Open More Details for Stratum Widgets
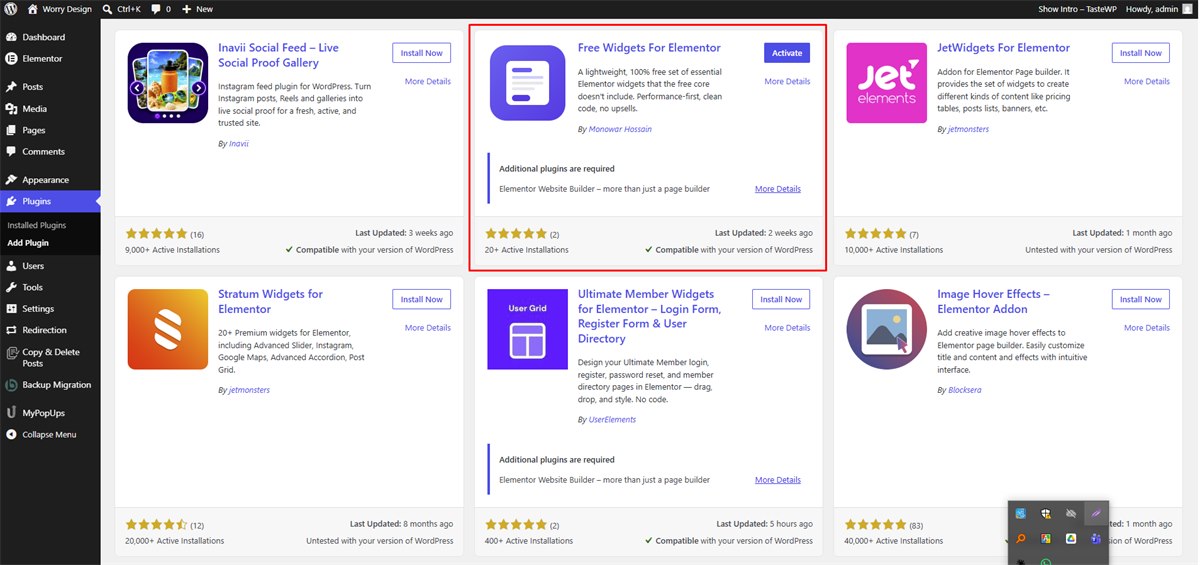 (x=428, y=327)
